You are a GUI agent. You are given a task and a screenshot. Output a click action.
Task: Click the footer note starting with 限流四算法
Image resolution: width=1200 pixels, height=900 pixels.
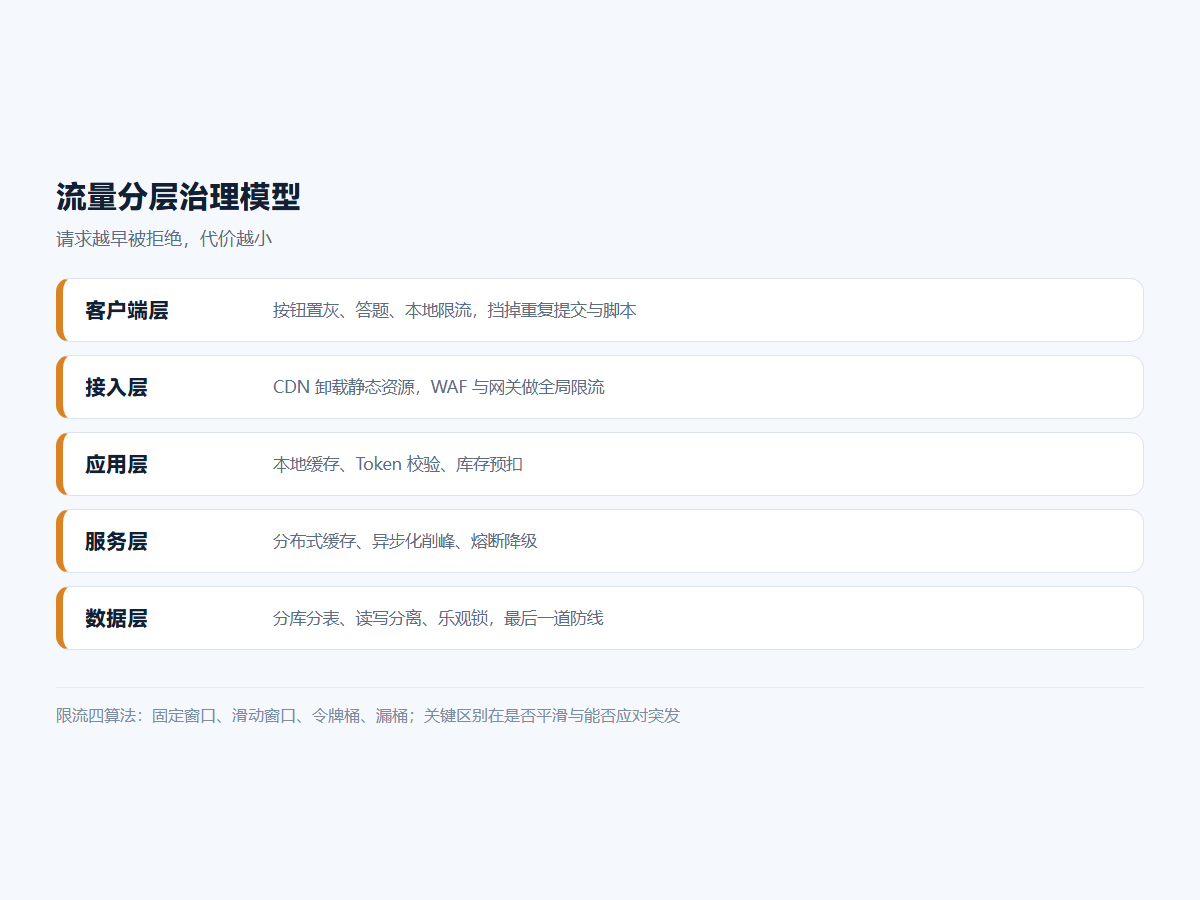[368, 716]
